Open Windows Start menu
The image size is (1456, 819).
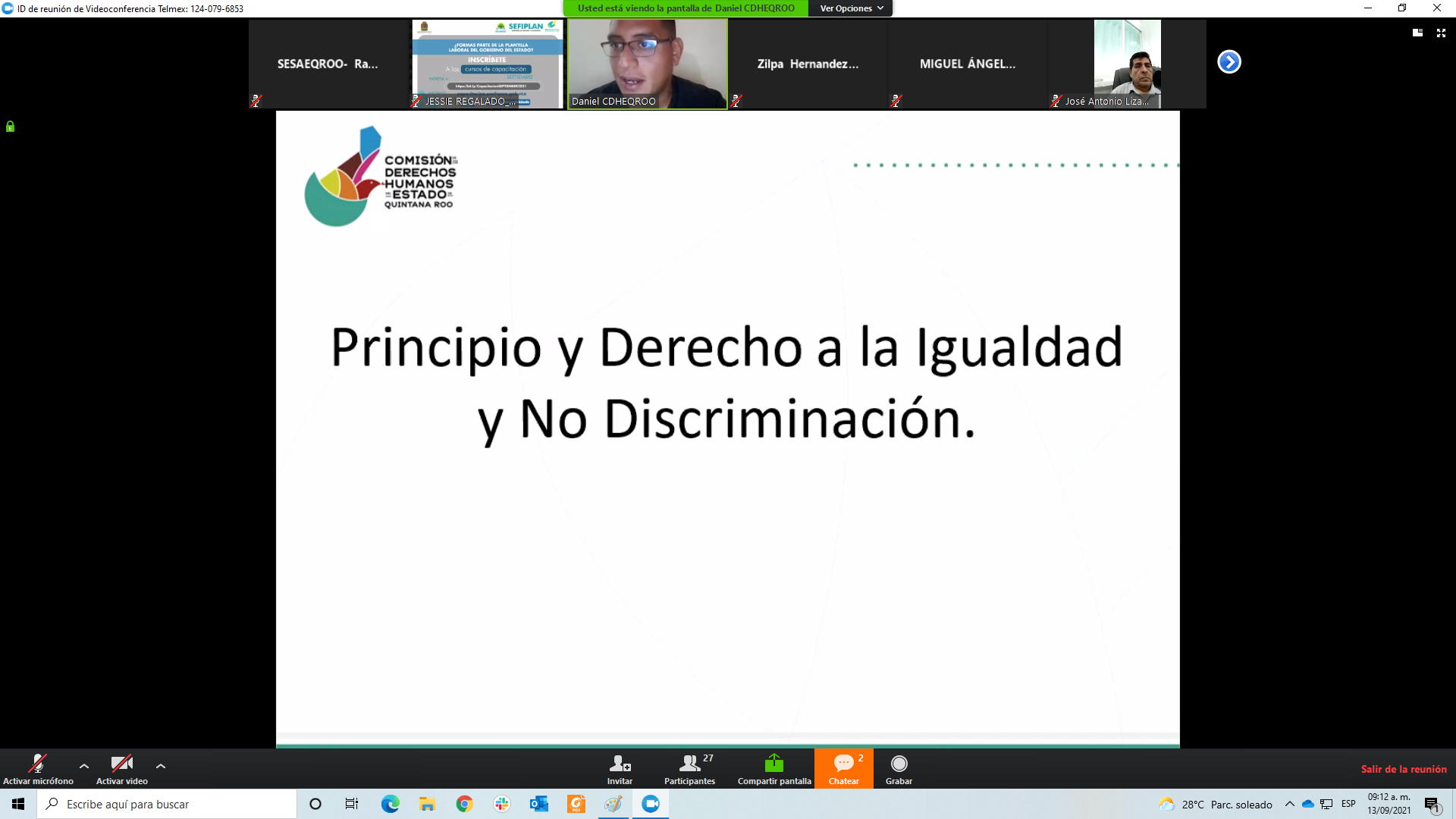pos(18,804)
